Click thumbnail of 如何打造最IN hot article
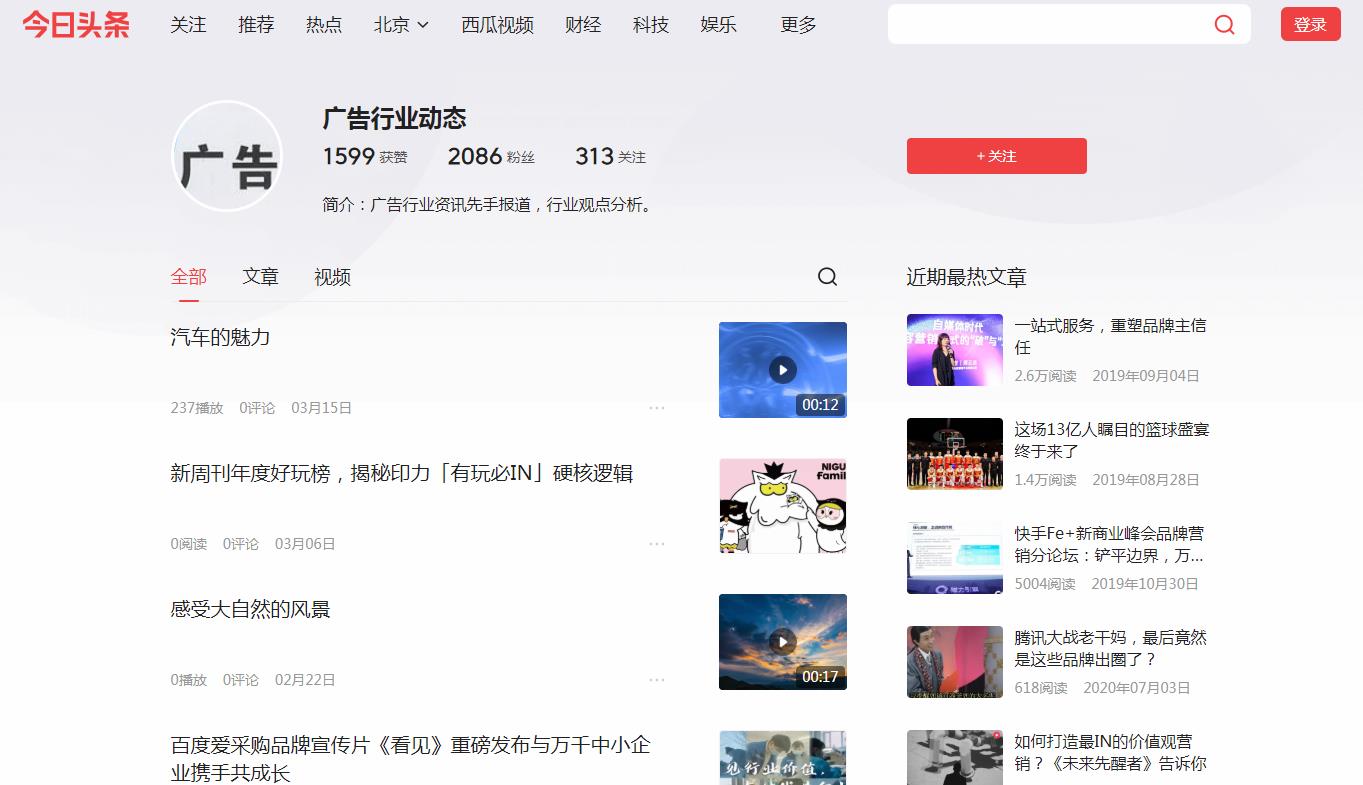1363x785 pixels. coord(955,757)
